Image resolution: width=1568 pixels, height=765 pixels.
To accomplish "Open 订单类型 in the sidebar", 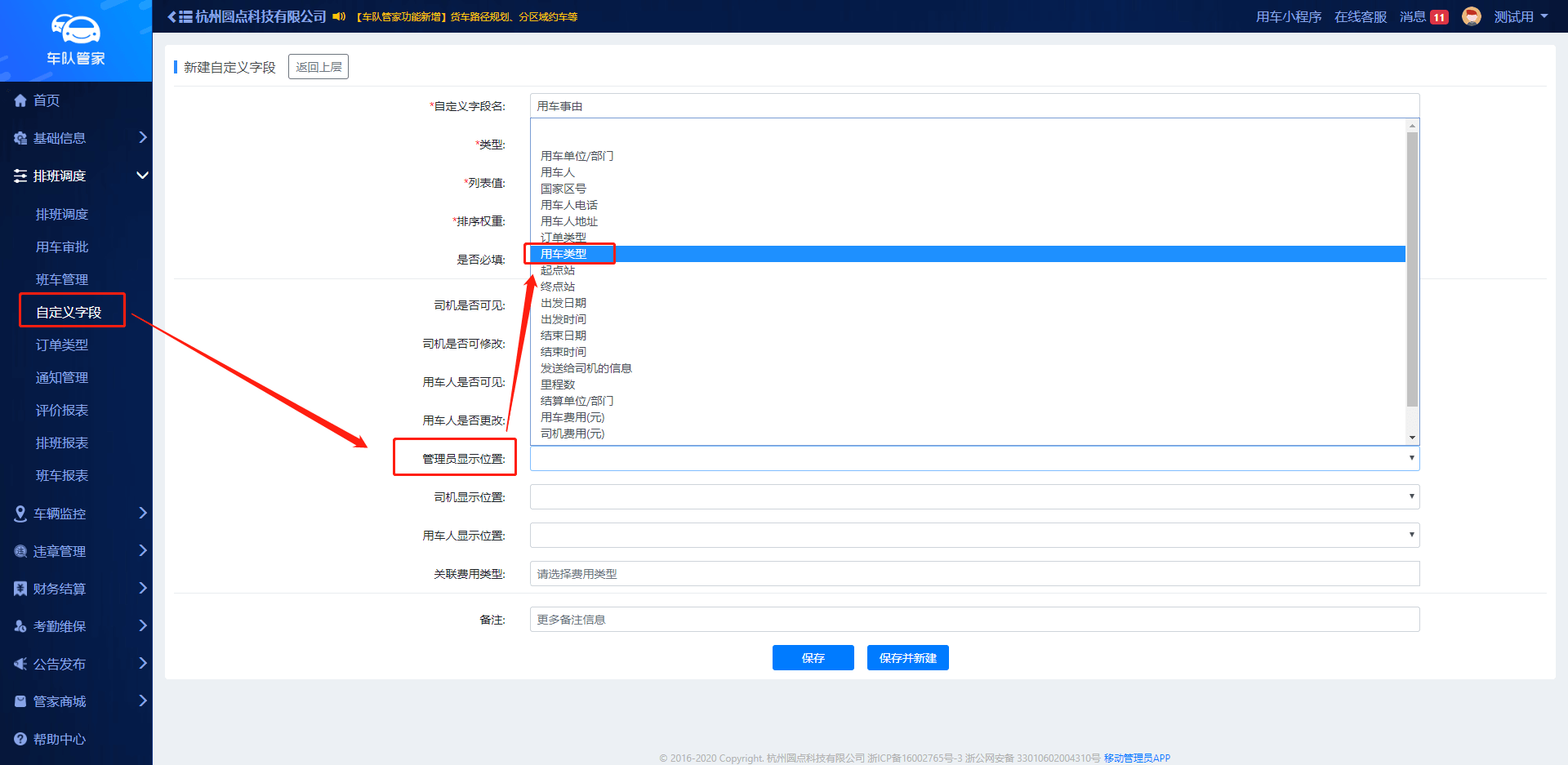I will click(62, 345).
